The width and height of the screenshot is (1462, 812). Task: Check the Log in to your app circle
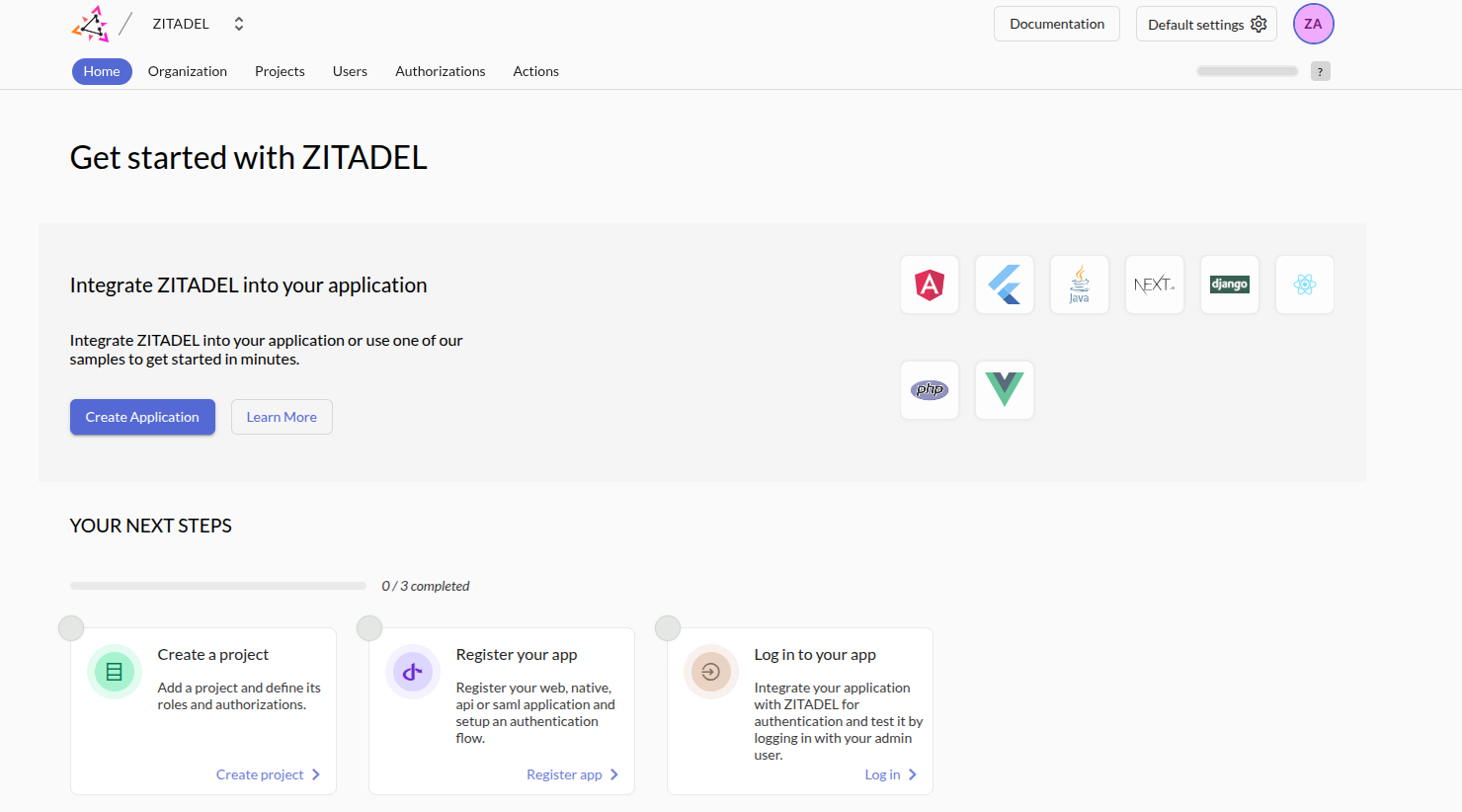668,628
